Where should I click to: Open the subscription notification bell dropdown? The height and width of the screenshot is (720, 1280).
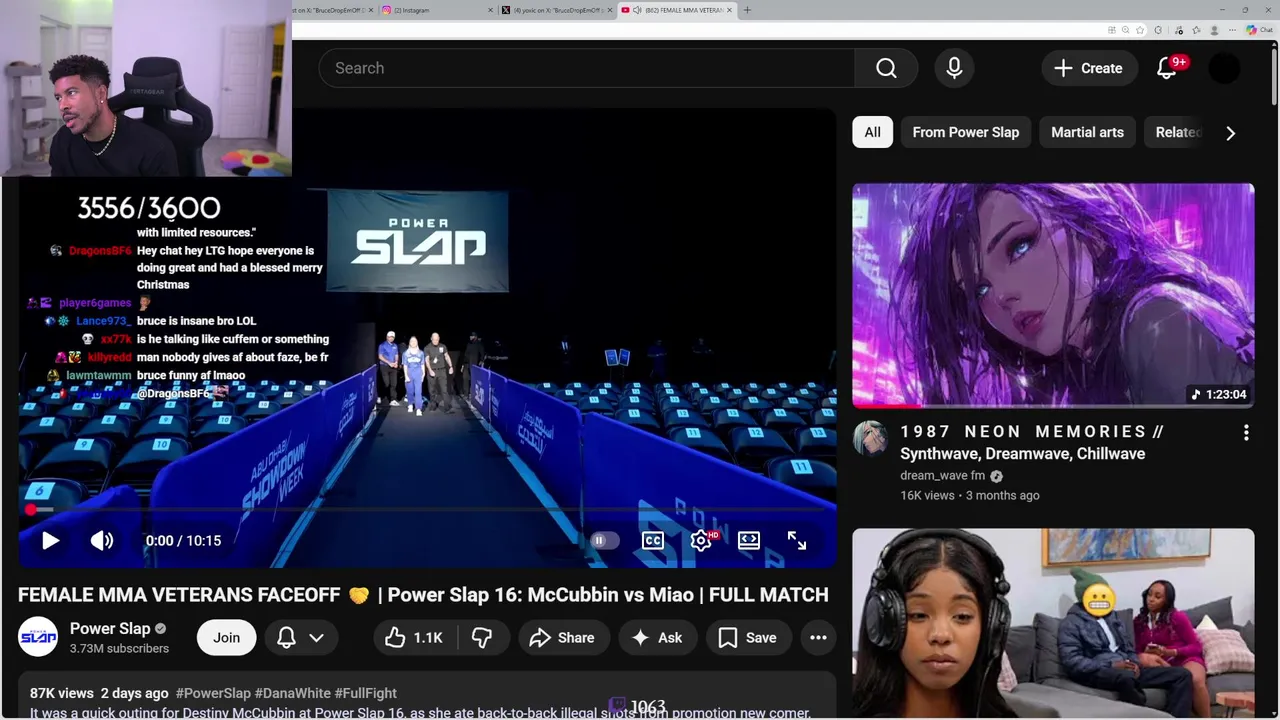click(301, 637)
